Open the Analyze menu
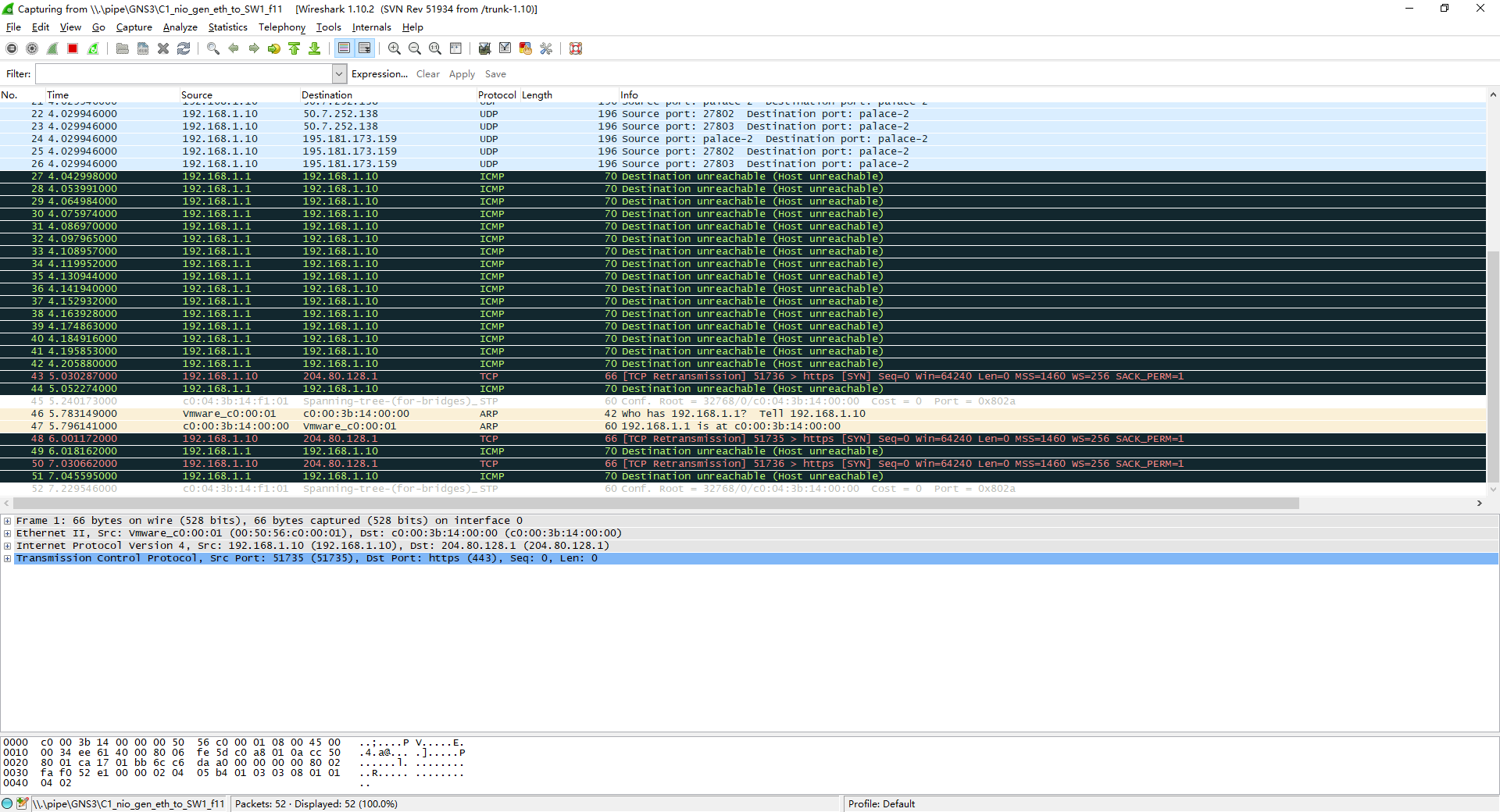Image resolution: width=1500 pixels, height=812 pixels. pyautogui.click(x=180, y=27)
